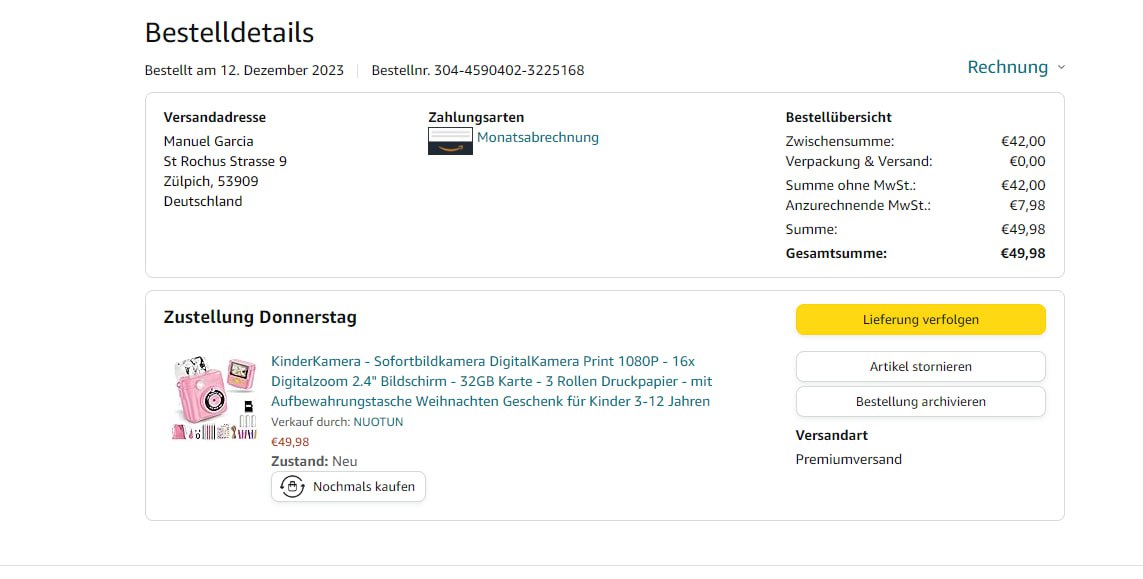Click the Gesamtsumme total amount €49,98

[1022, 253]
